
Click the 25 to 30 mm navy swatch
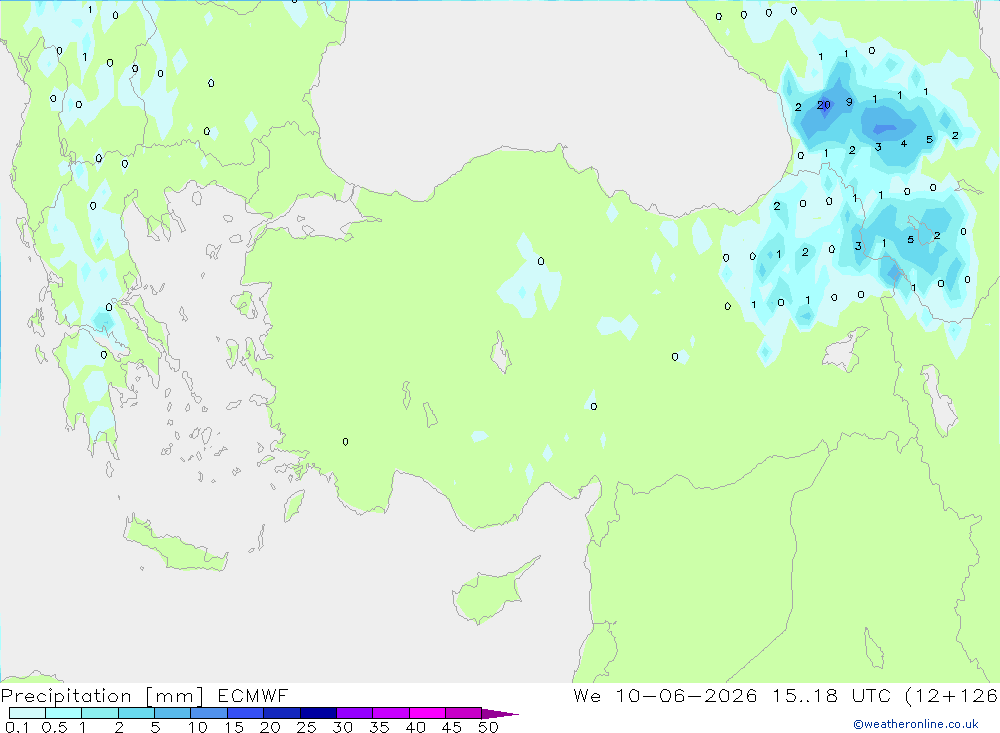click(x=318, y=713)
